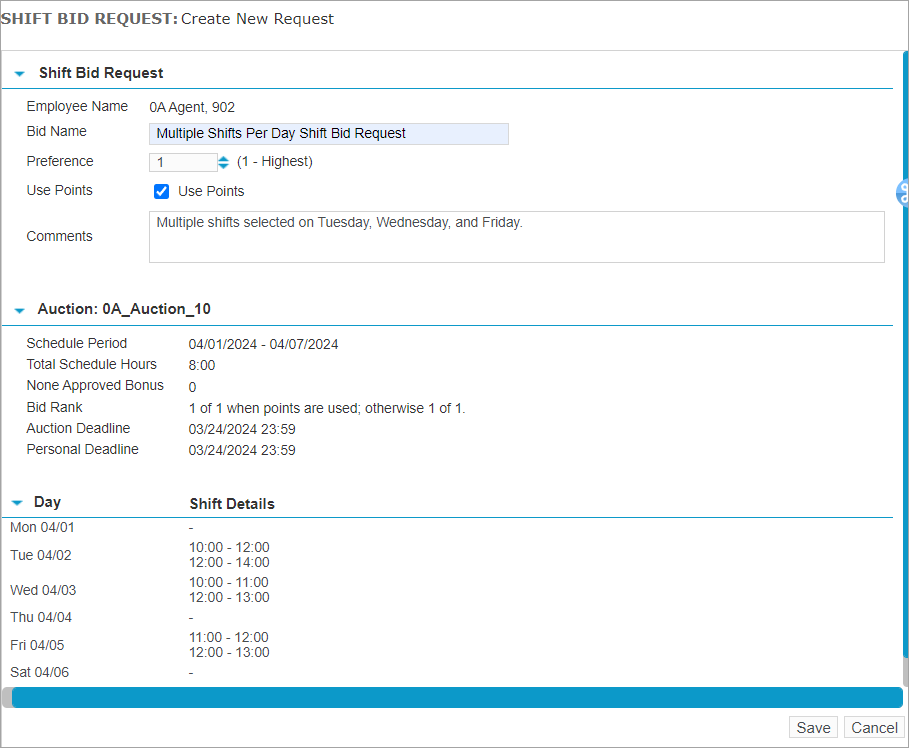Increase Preference with the up arrow
This screenshot has height=748, width=909.
coord(222,157)
